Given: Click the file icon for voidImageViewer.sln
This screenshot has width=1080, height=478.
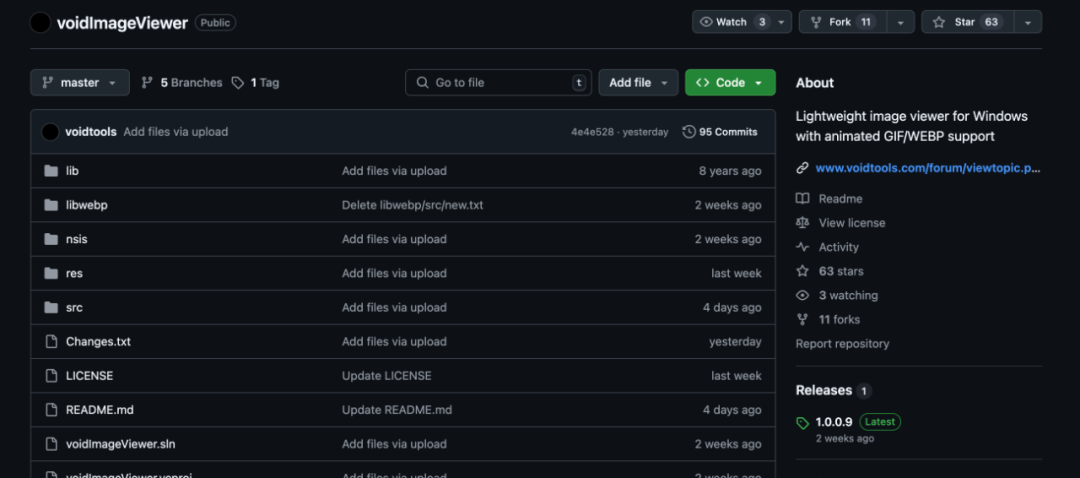Looking at the screenshot, I should [51, 444].
